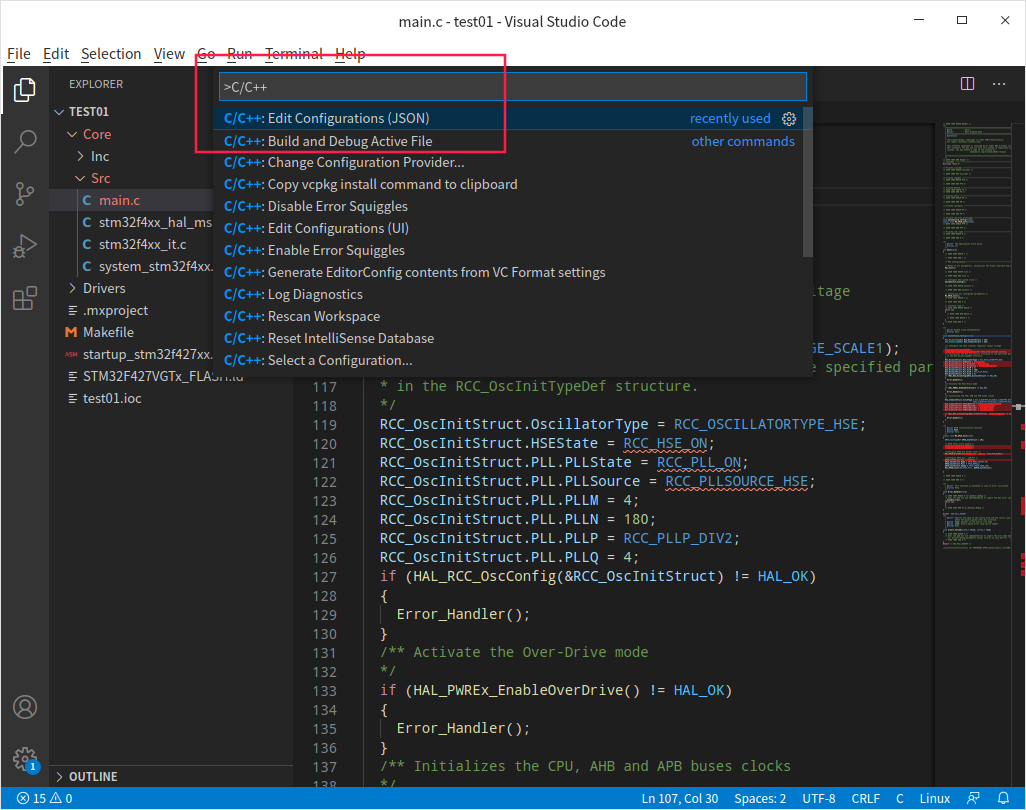The width and height of the screenshot is (1026, 810).
Task: Open STM32F427VGTx_FLASH linker file
Action: (x=162, y=376)
